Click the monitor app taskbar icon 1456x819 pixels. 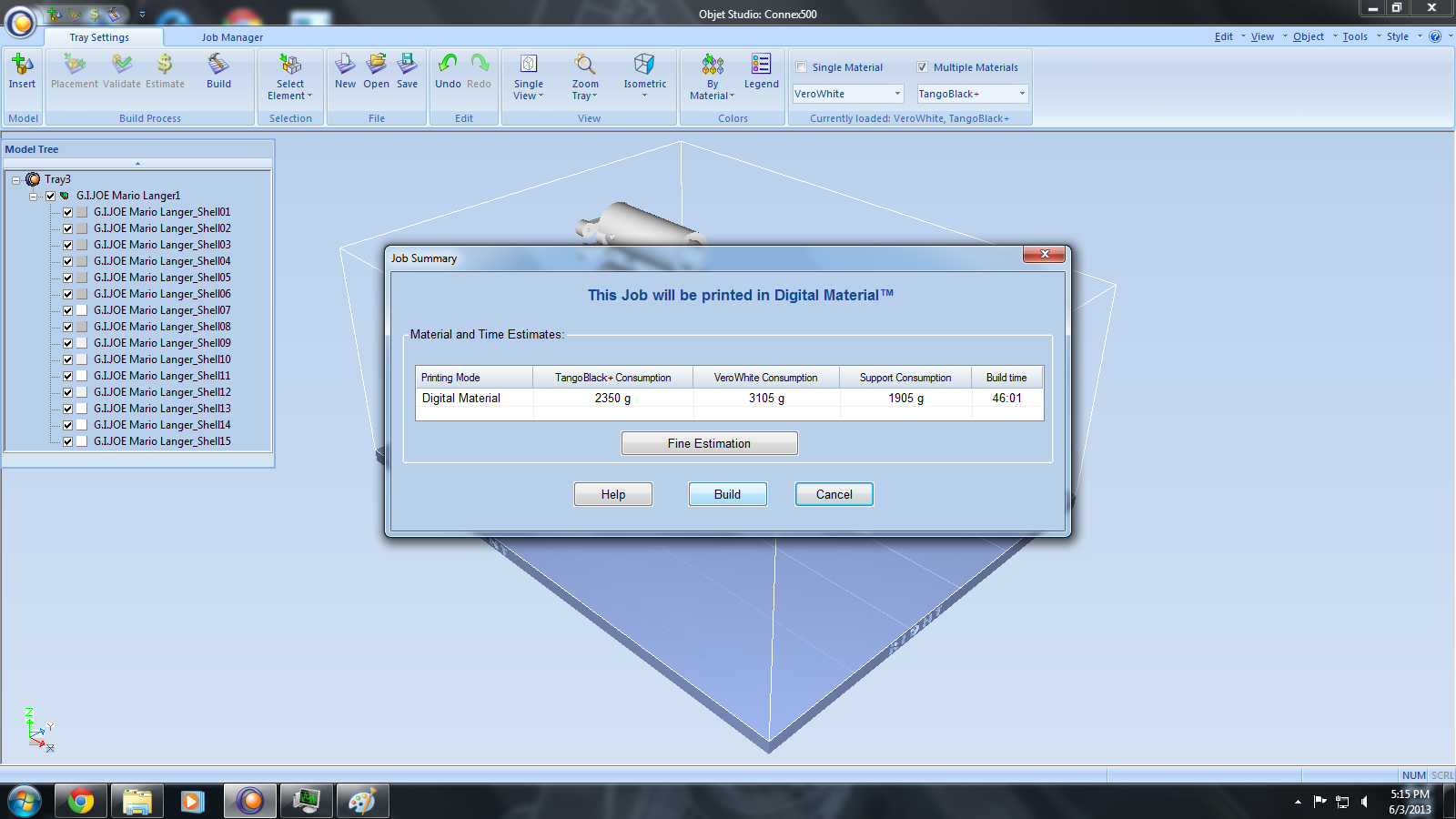(306, 802)
